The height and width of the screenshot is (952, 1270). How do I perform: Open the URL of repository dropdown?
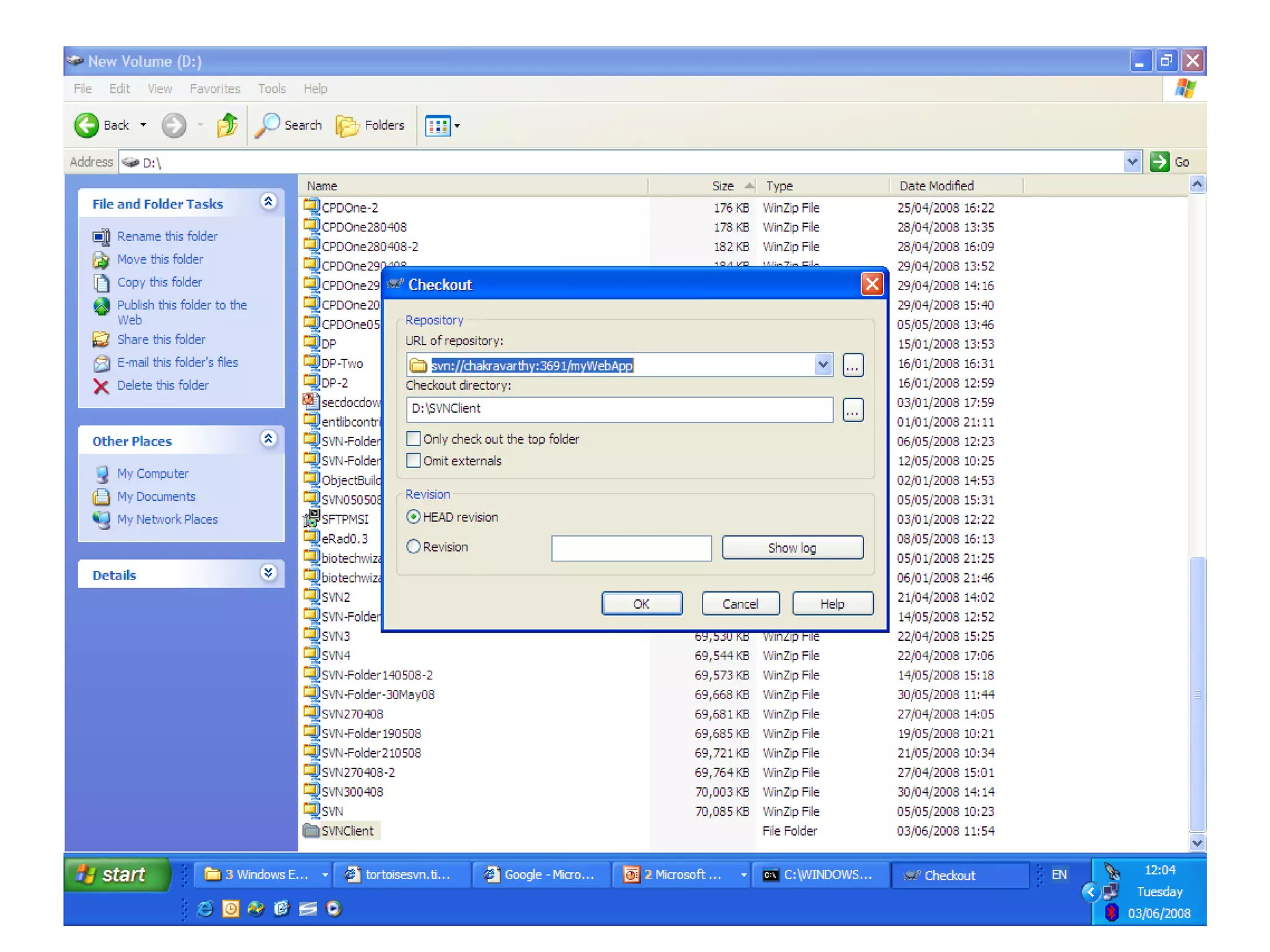point(823,365)
